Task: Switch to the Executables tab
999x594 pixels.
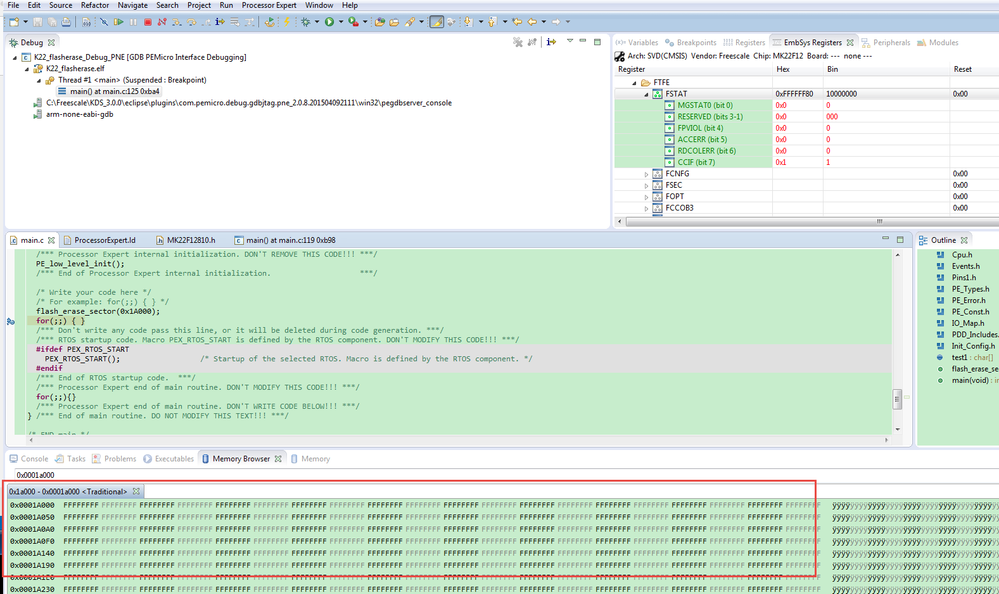Action: coord(168,459)
